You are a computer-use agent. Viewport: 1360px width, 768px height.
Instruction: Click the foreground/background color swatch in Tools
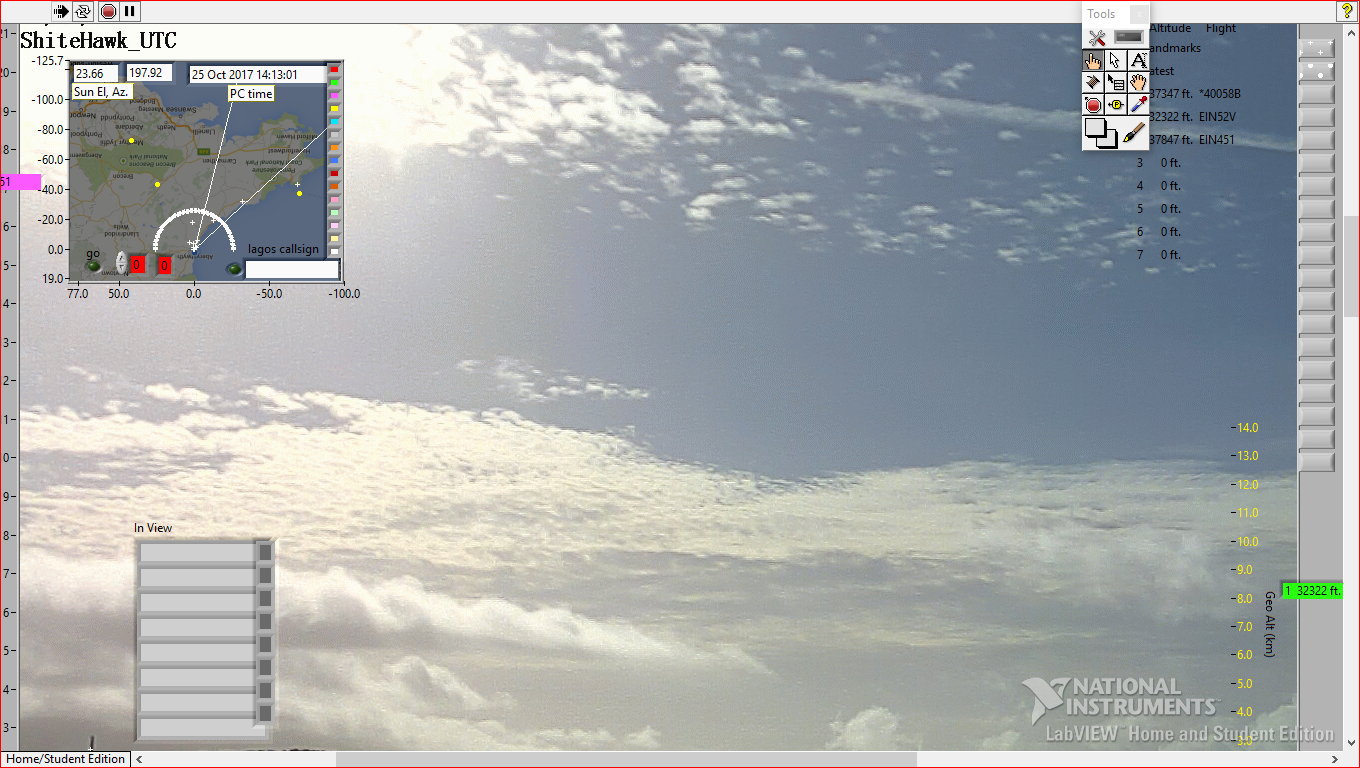point(1100,132)
